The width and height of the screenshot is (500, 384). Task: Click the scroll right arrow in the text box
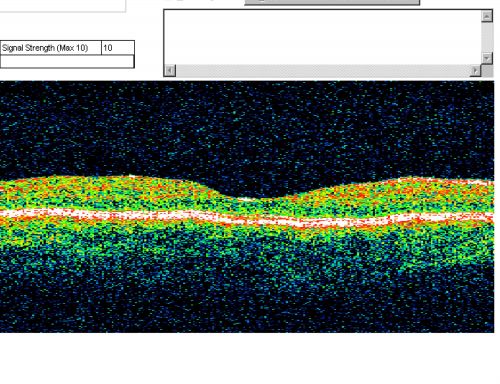point(475,71)
